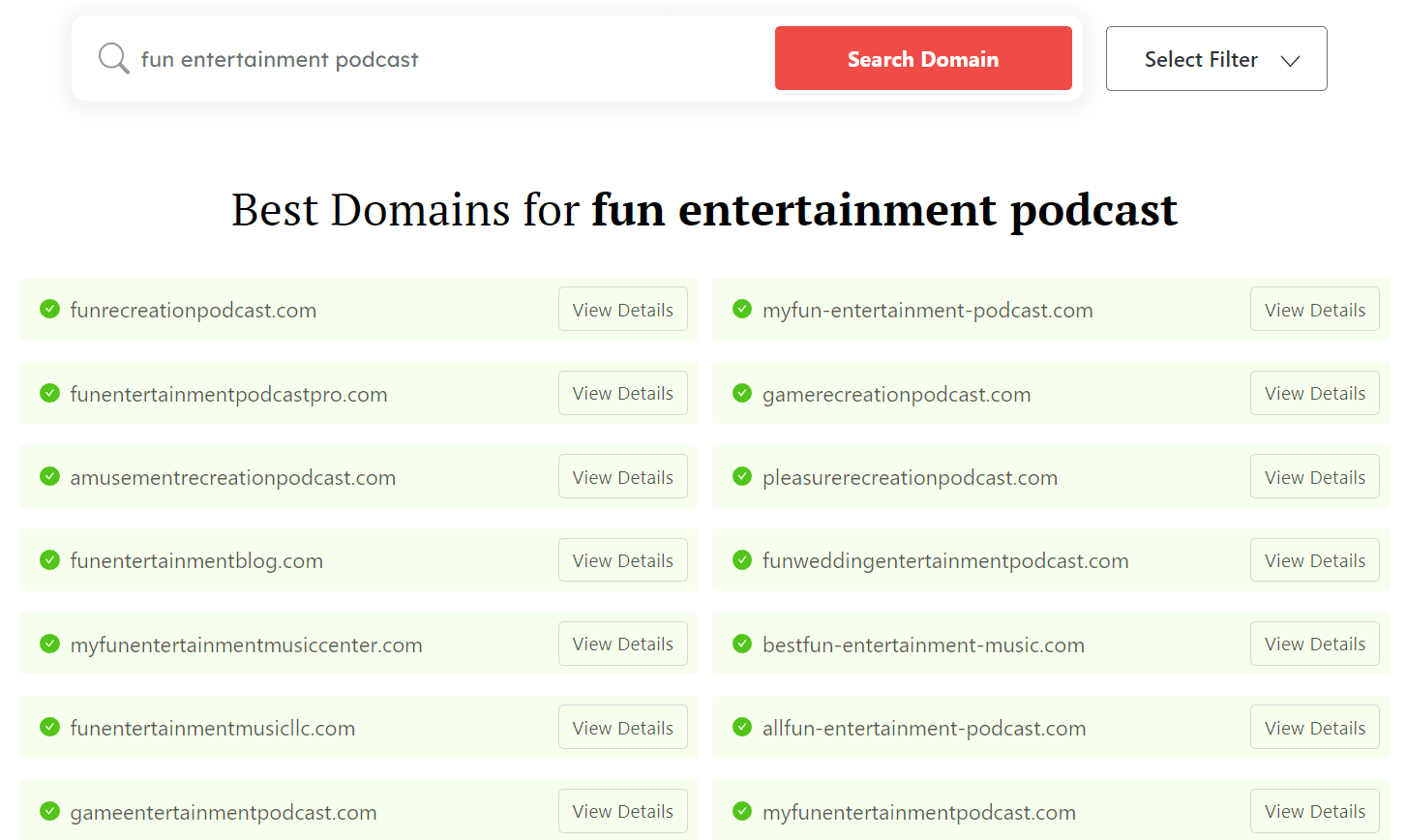The height and width of the screenshot is (840, 1406).
Task: Click the green check icon beside funentertainmentmusicllc.com
Action: tap(49, 727)
